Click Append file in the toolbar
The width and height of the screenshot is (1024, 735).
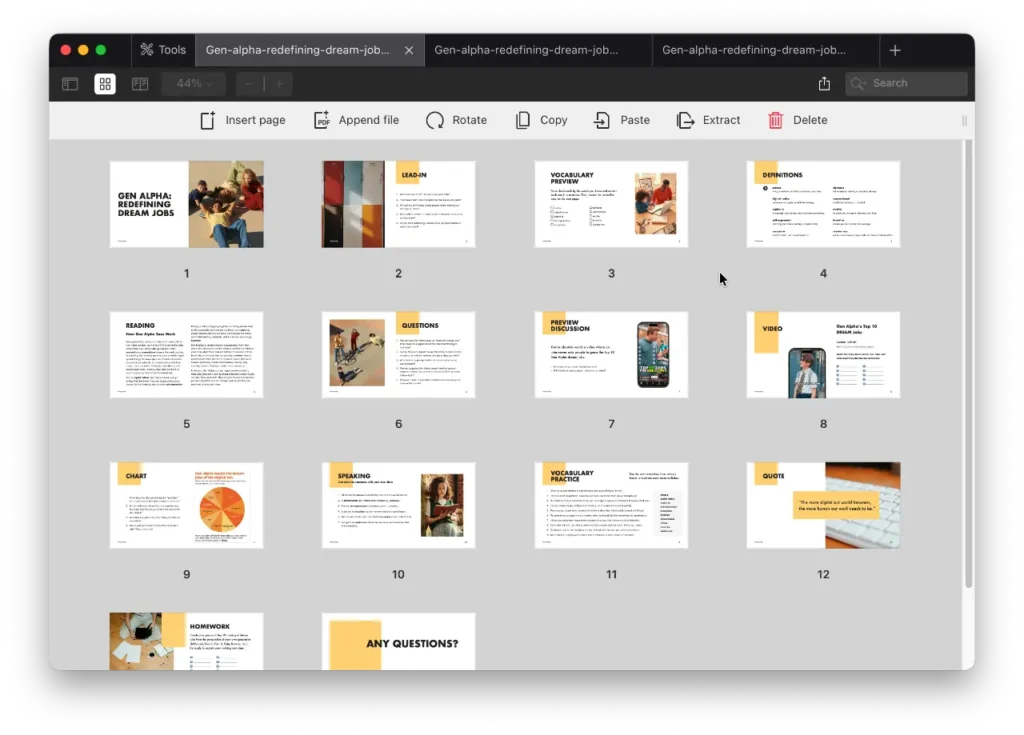coord(356,119)
